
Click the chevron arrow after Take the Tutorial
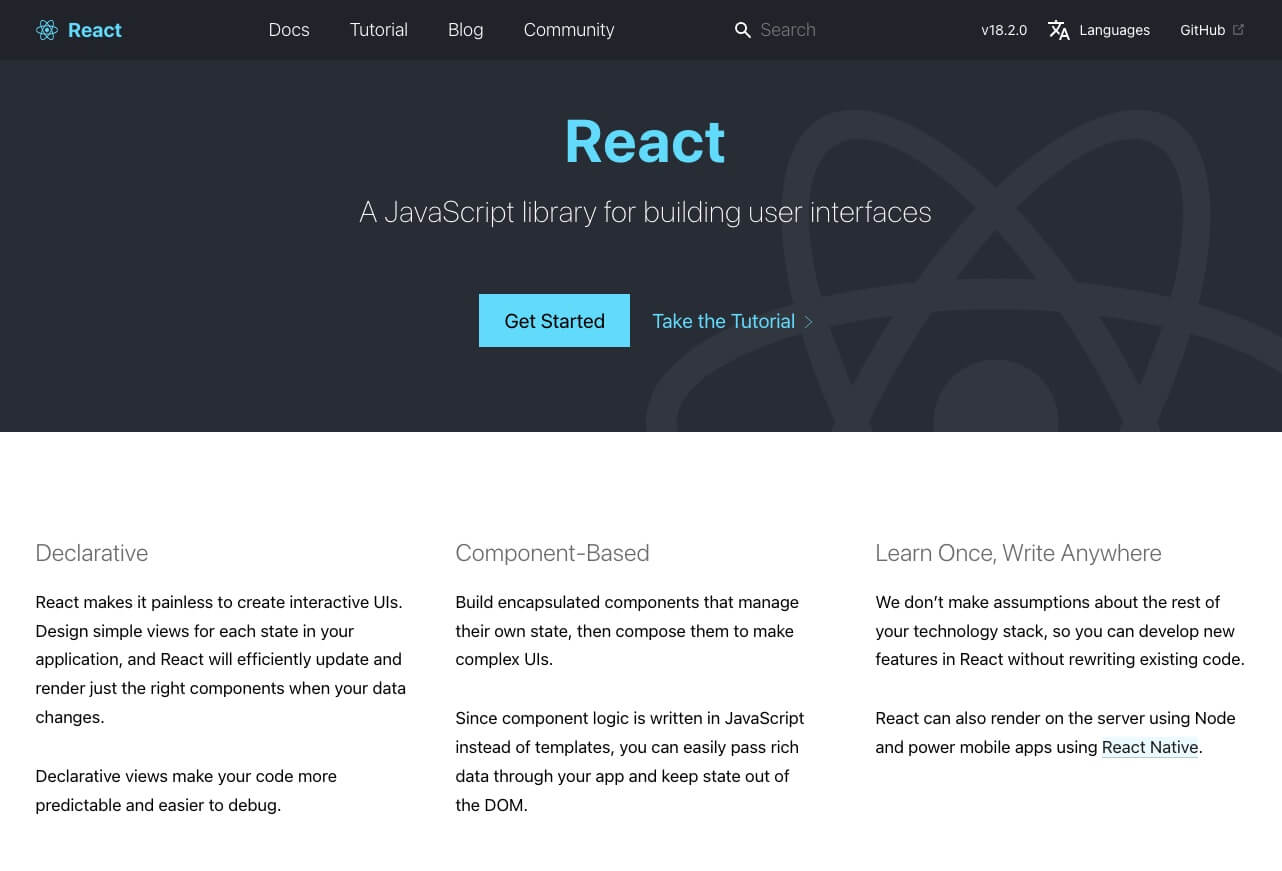coord(808,322)
